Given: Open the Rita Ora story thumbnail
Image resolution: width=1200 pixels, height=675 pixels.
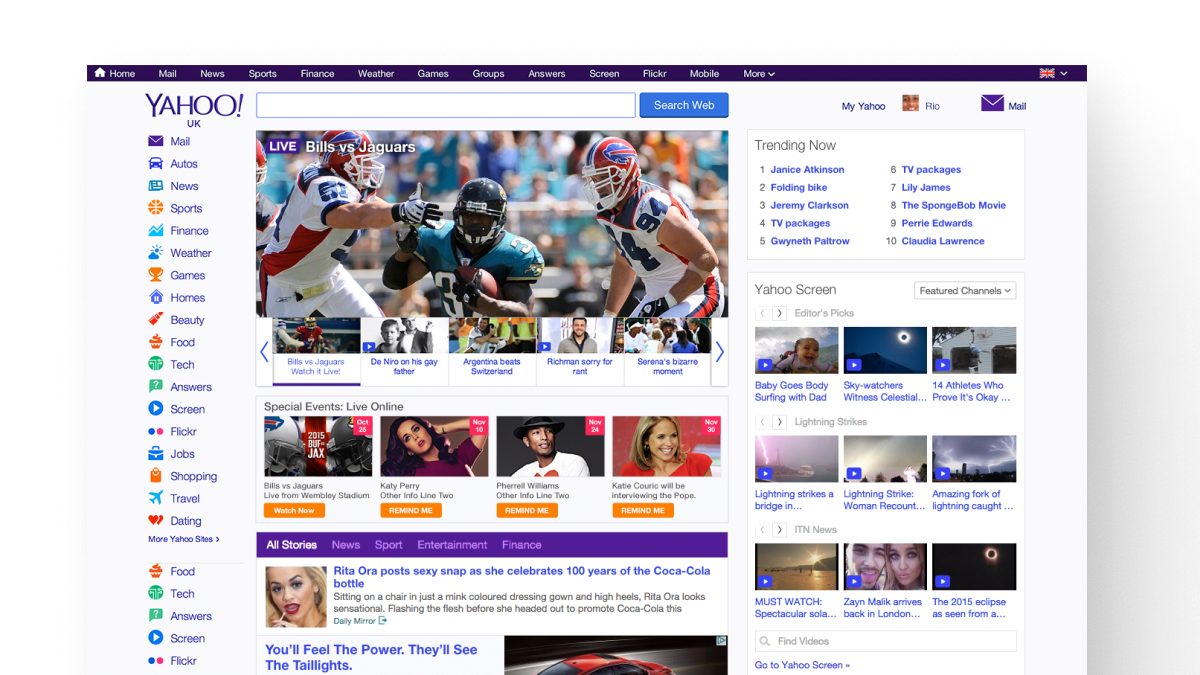Looking at the screenshot, I should [x=296, y=597].
